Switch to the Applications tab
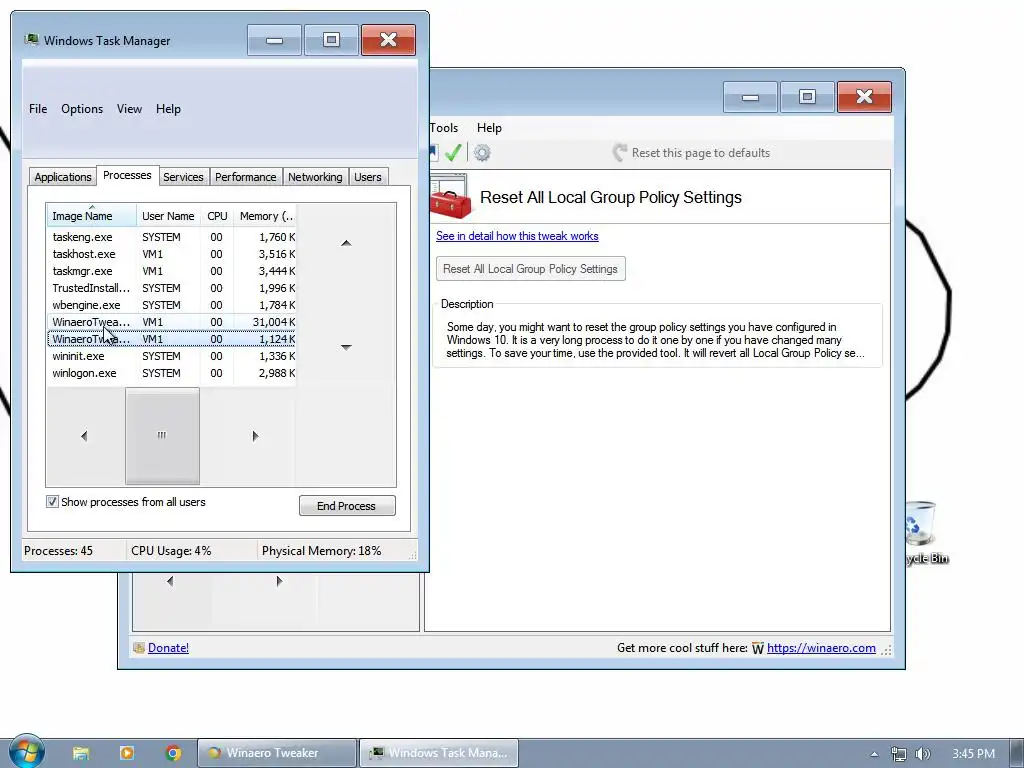The height and width of the screenshot is (768, 1024). (x=63, y=177)
